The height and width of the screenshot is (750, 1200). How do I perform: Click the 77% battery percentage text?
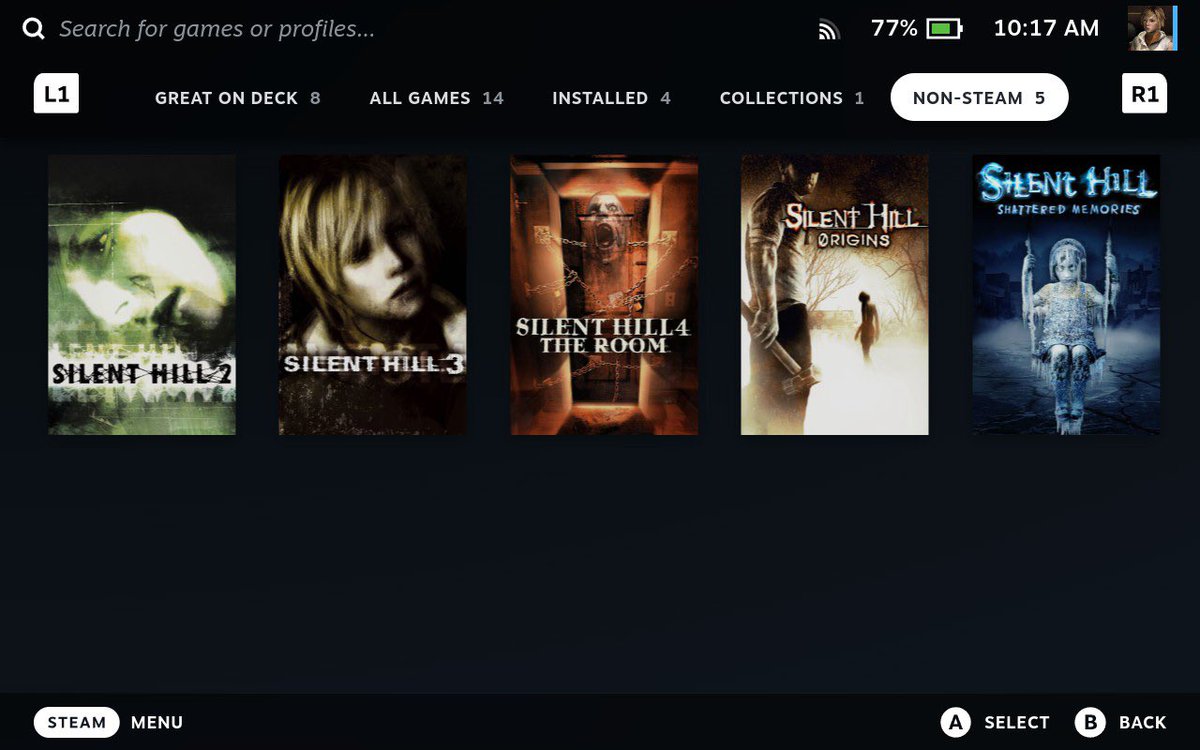coord(894,29)
